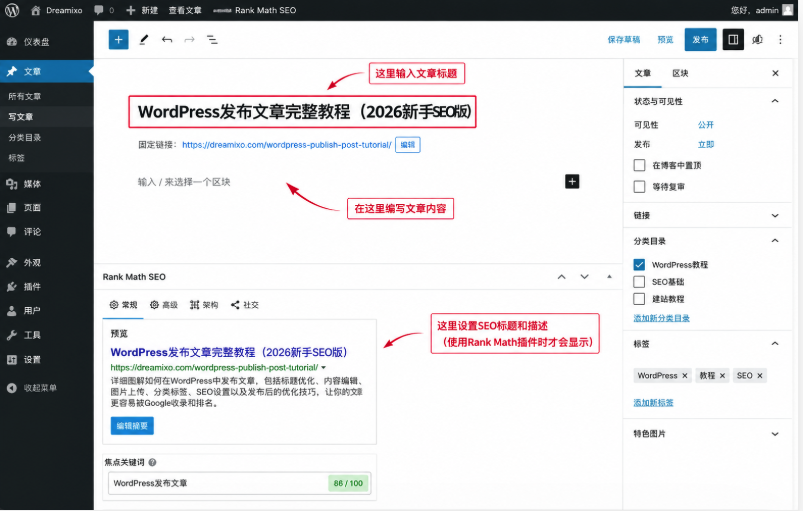Check 建站教程 category
This screenshot has width=803, height=511.
point(639,299)
